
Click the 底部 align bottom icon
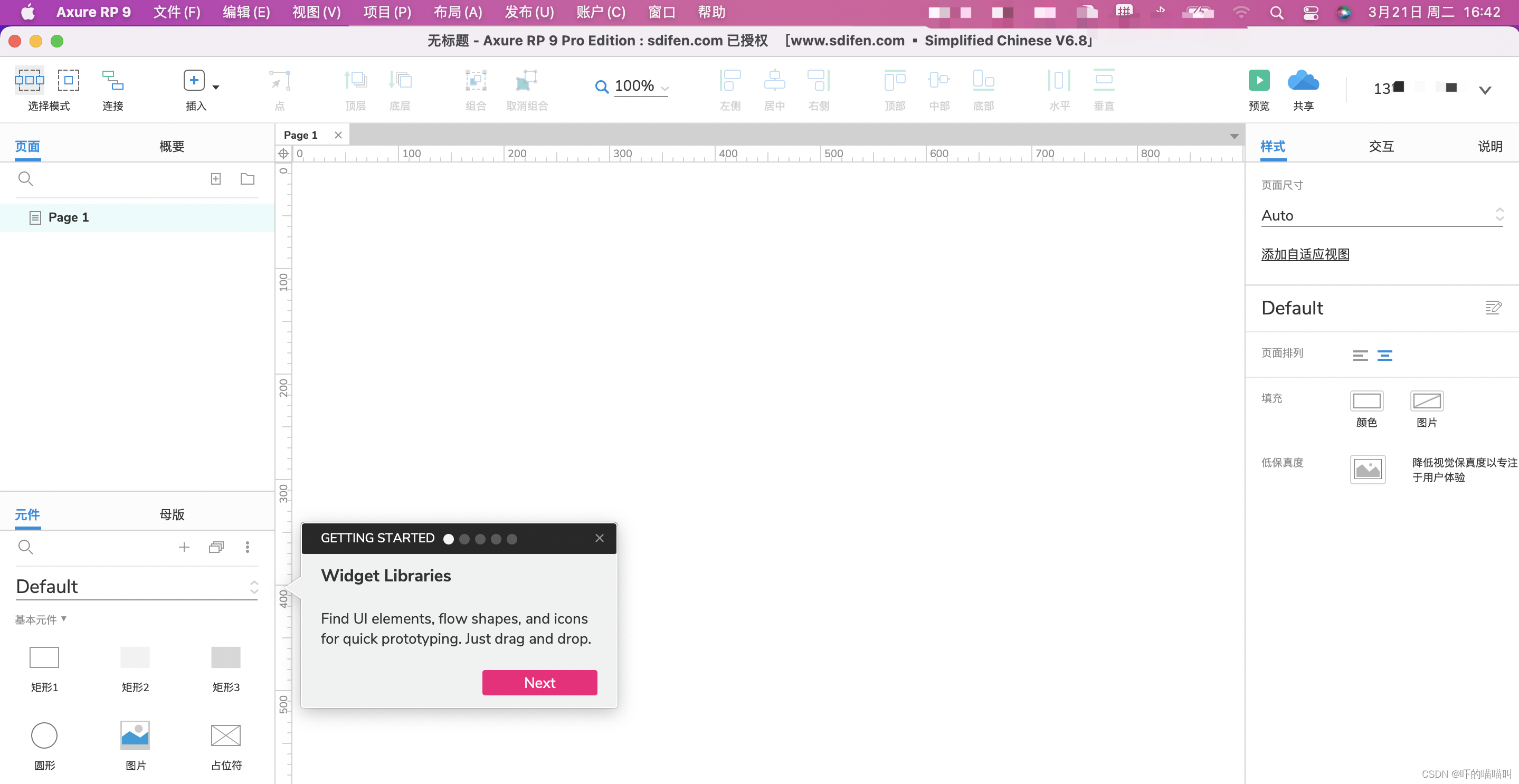click(983, 80)
